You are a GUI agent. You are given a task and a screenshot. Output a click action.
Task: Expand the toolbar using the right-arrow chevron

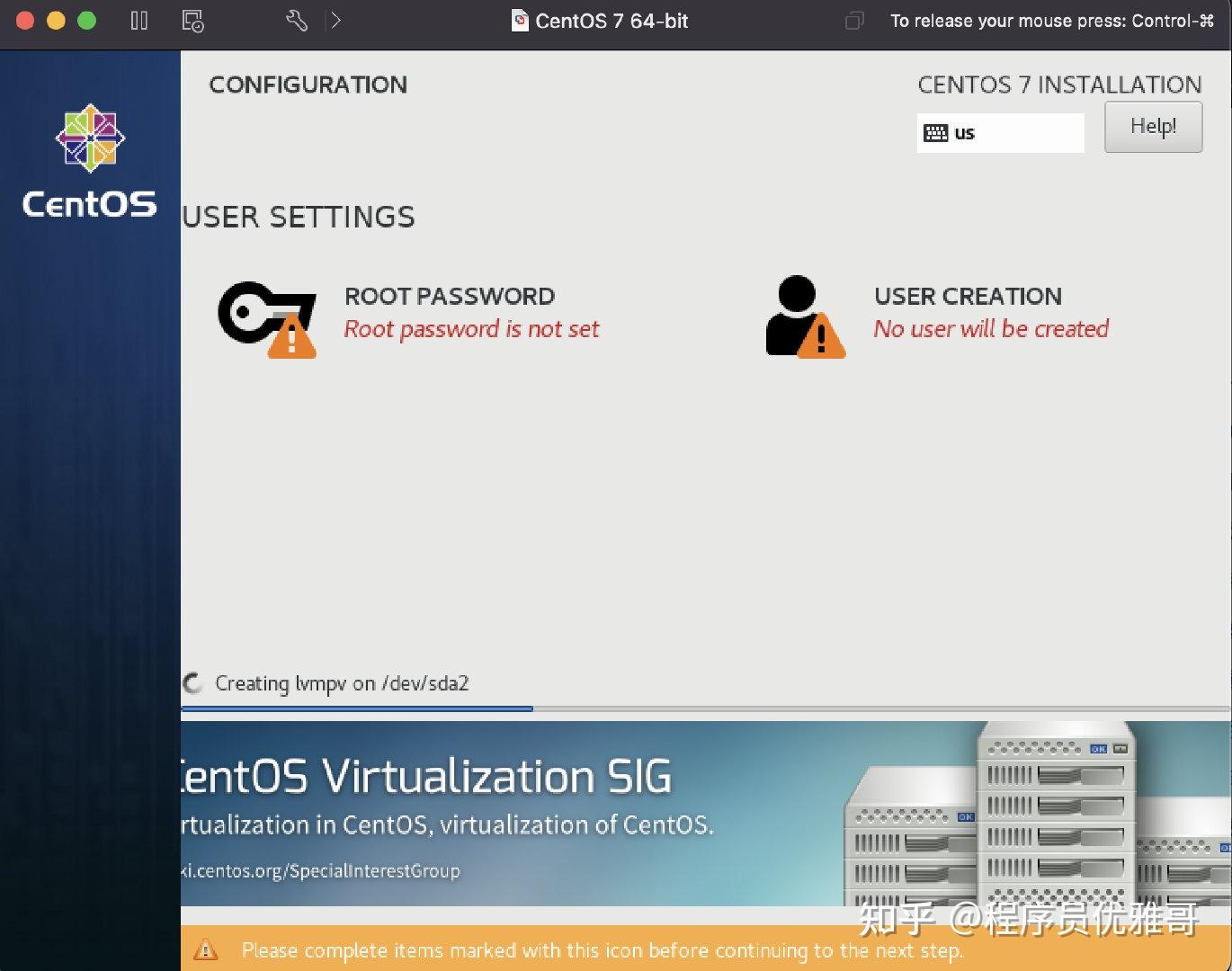coord(335,20)
